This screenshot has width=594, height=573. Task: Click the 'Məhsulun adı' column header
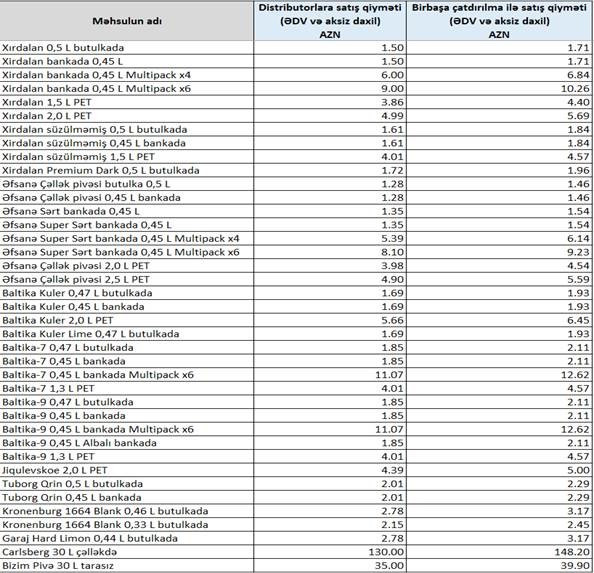tap(127, 21)
